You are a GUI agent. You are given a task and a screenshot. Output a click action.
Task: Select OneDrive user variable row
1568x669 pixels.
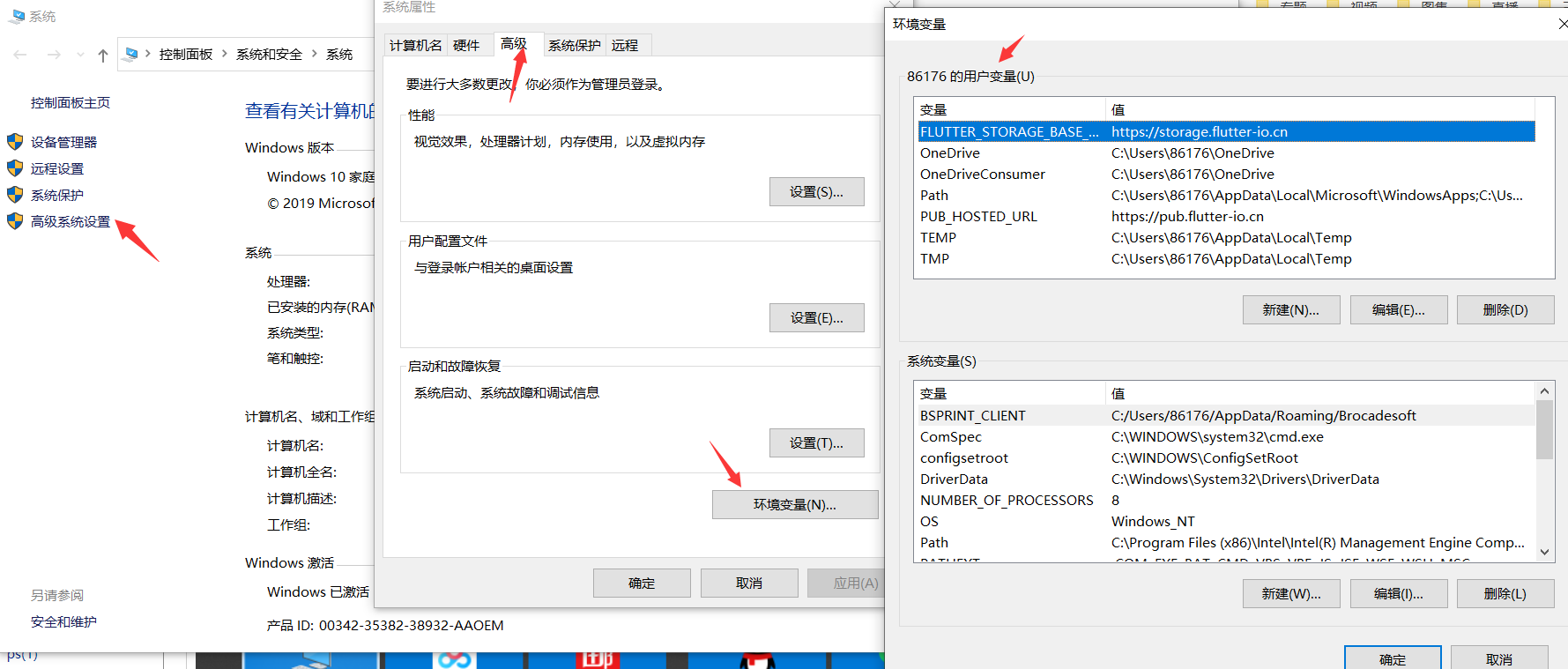tap(1226, 152)
